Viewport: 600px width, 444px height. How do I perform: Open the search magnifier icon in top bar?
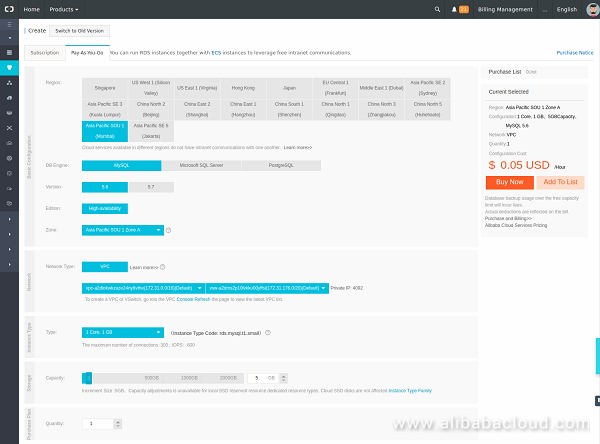tap(437, 10)
